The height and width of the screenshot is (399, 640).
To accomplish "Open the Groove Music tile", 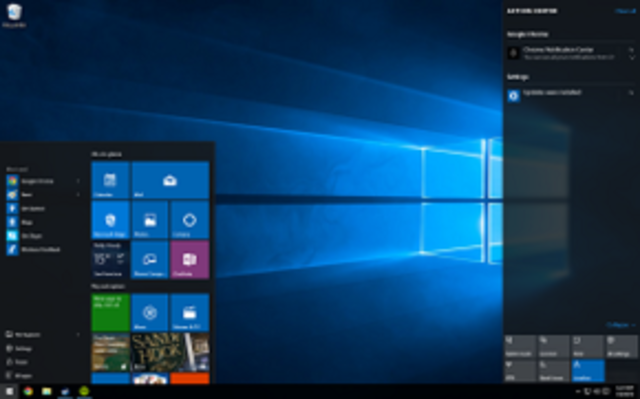I will pos(150,313).
